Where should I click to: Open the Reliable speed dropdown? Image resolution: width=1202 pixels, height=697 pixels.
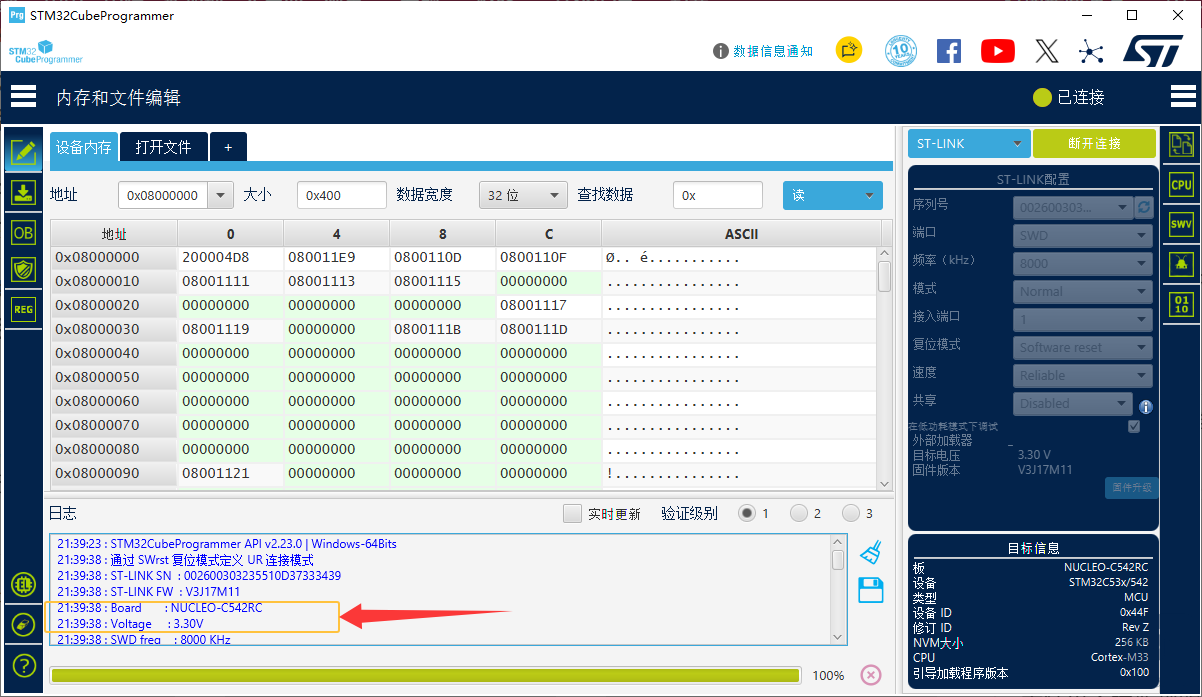click(x=1083, y=376)
